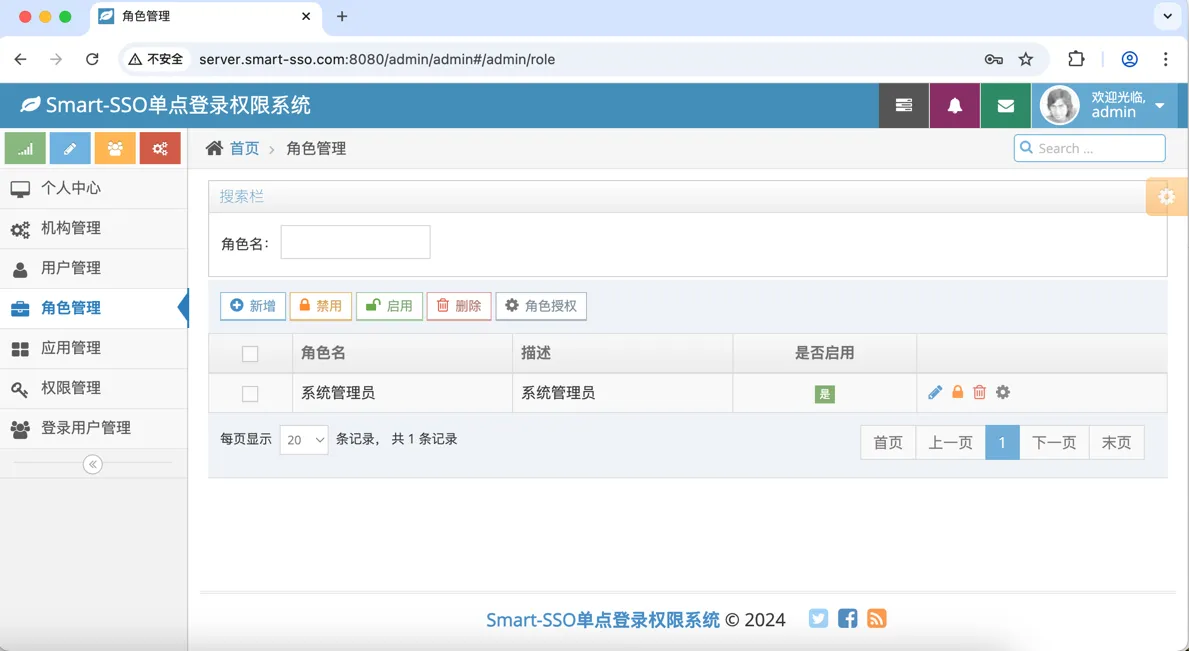Click the orange lock icon to disable 系统管理员
This screenshot has width=1189, height=651.
[x=957, y=393]
